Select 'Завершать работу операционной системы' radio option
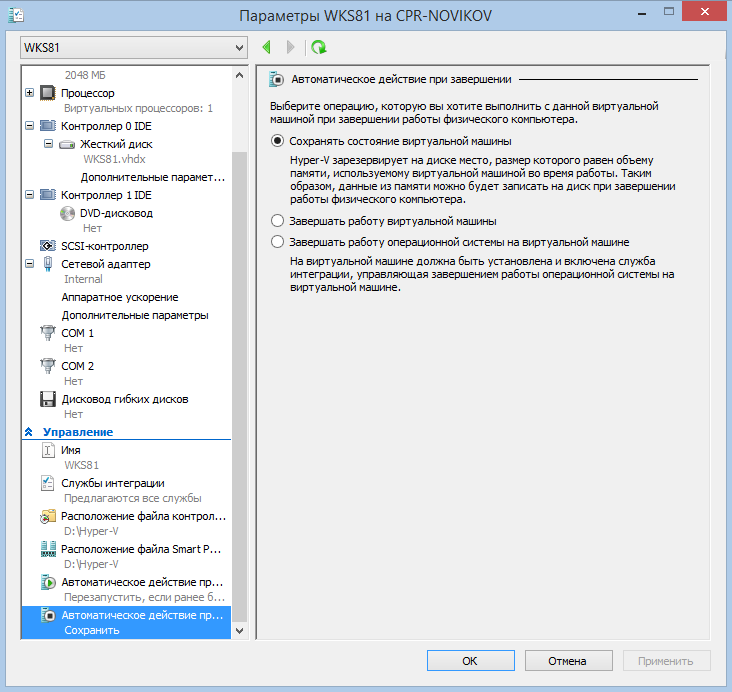This screenshot has width=732, height=692. click(278, 242)
